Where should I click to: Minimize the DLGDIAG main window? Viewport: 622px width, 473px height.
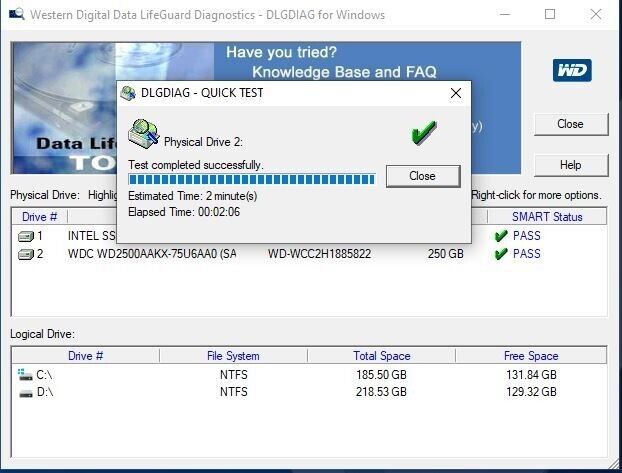(505, 14)
